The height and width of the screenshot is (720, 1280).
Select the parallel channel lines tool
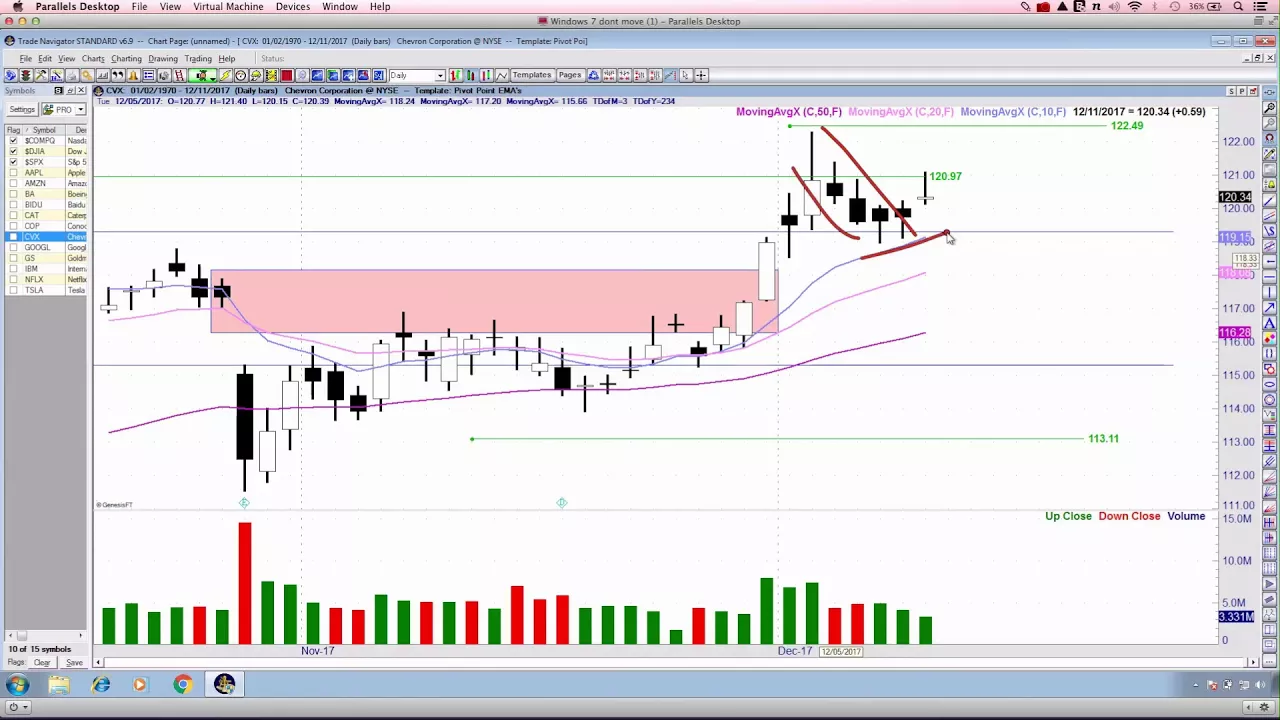click(x=1270, y=215)
